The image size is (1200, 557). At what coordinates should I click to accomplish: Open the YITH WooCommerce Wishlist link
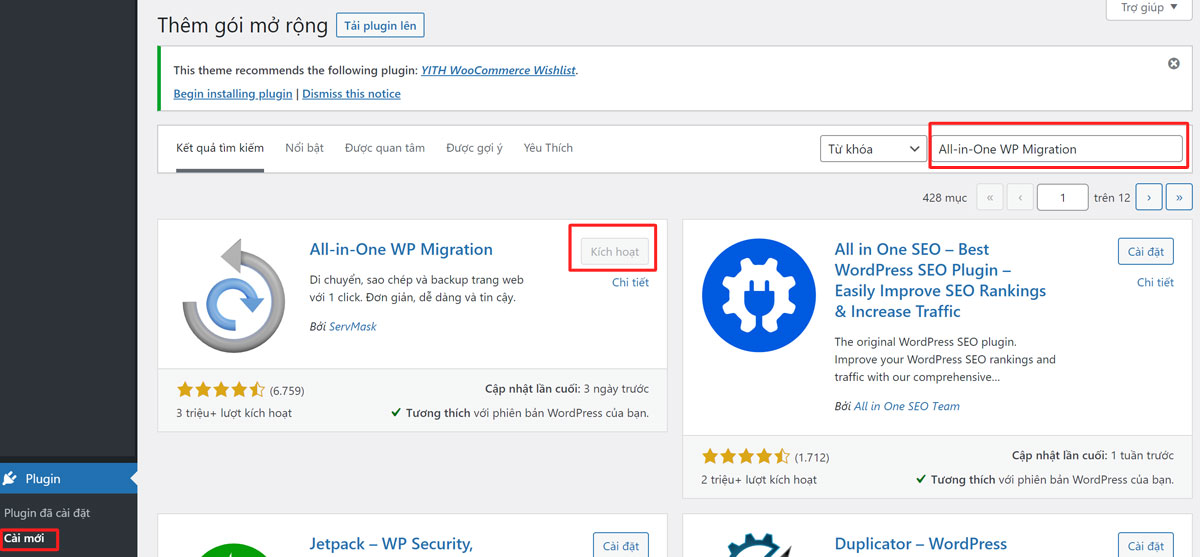point(498,70)
